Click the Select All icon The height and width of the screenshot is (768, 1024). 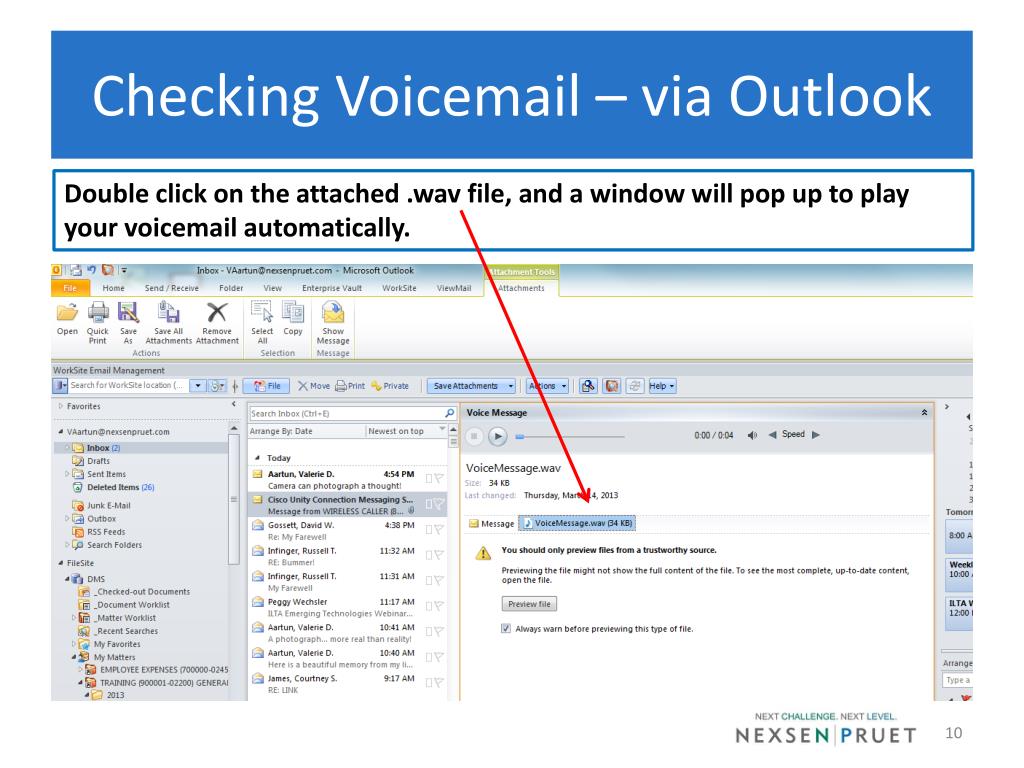[262, 313]
